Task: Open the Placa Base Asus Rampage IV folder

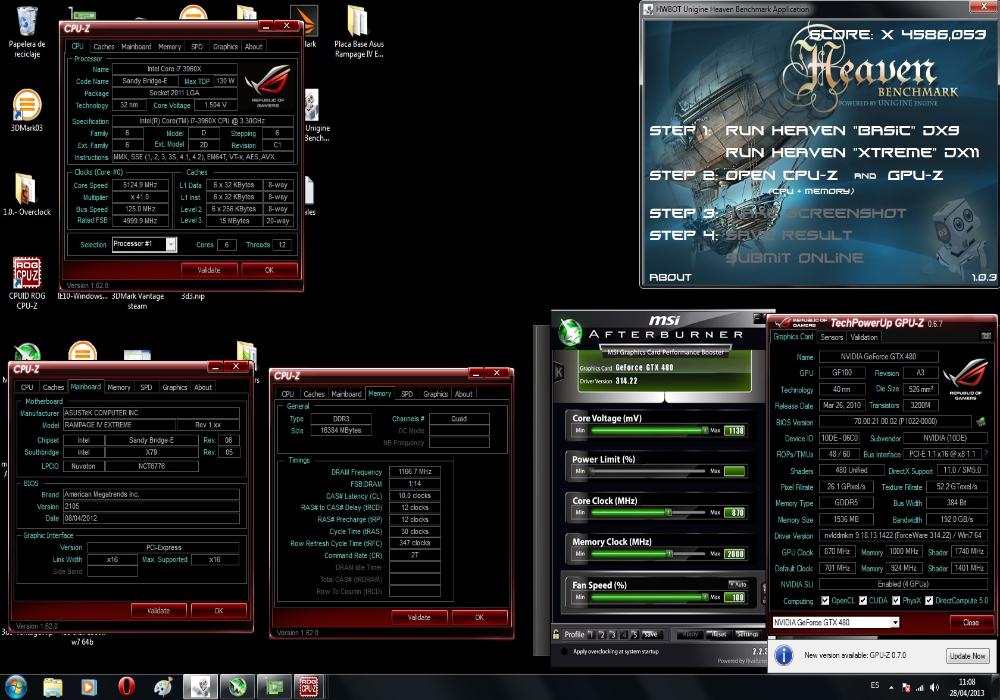Action: (x=358, y=32)
